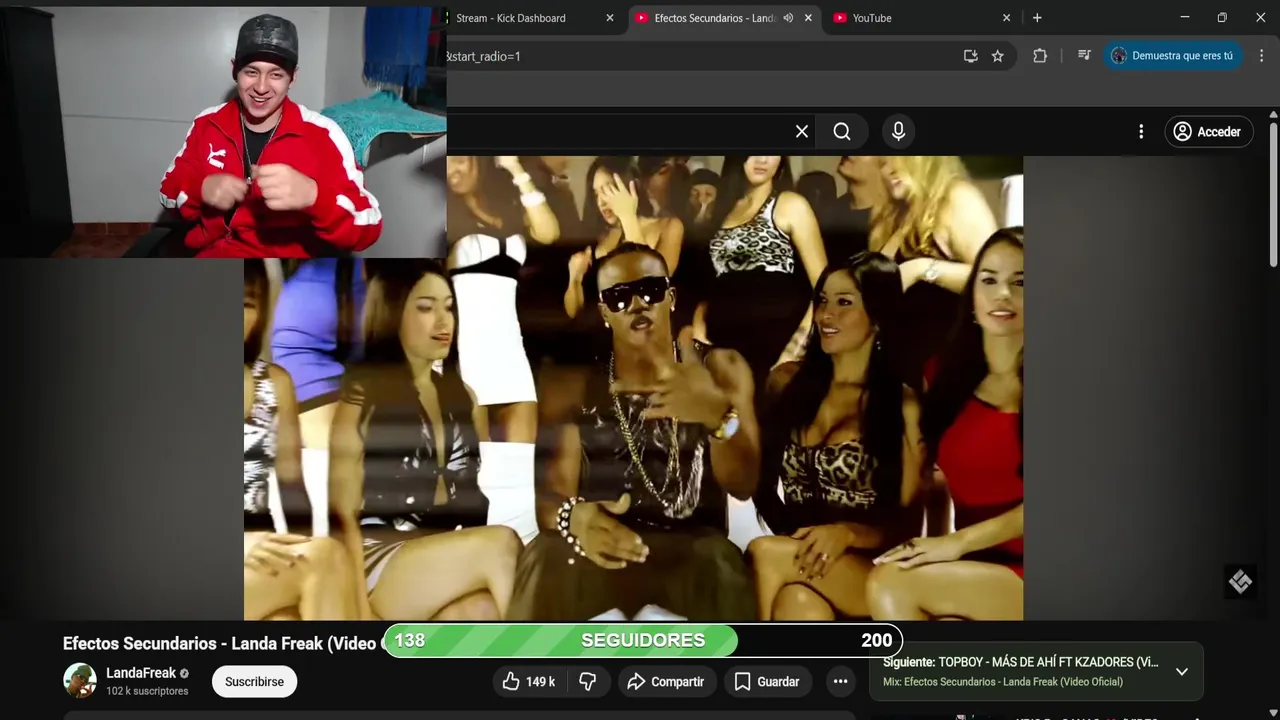This screenshot has width=1280, height=720.
Task: Click the YouTube search magnifier button
Action: coord(842,131)
